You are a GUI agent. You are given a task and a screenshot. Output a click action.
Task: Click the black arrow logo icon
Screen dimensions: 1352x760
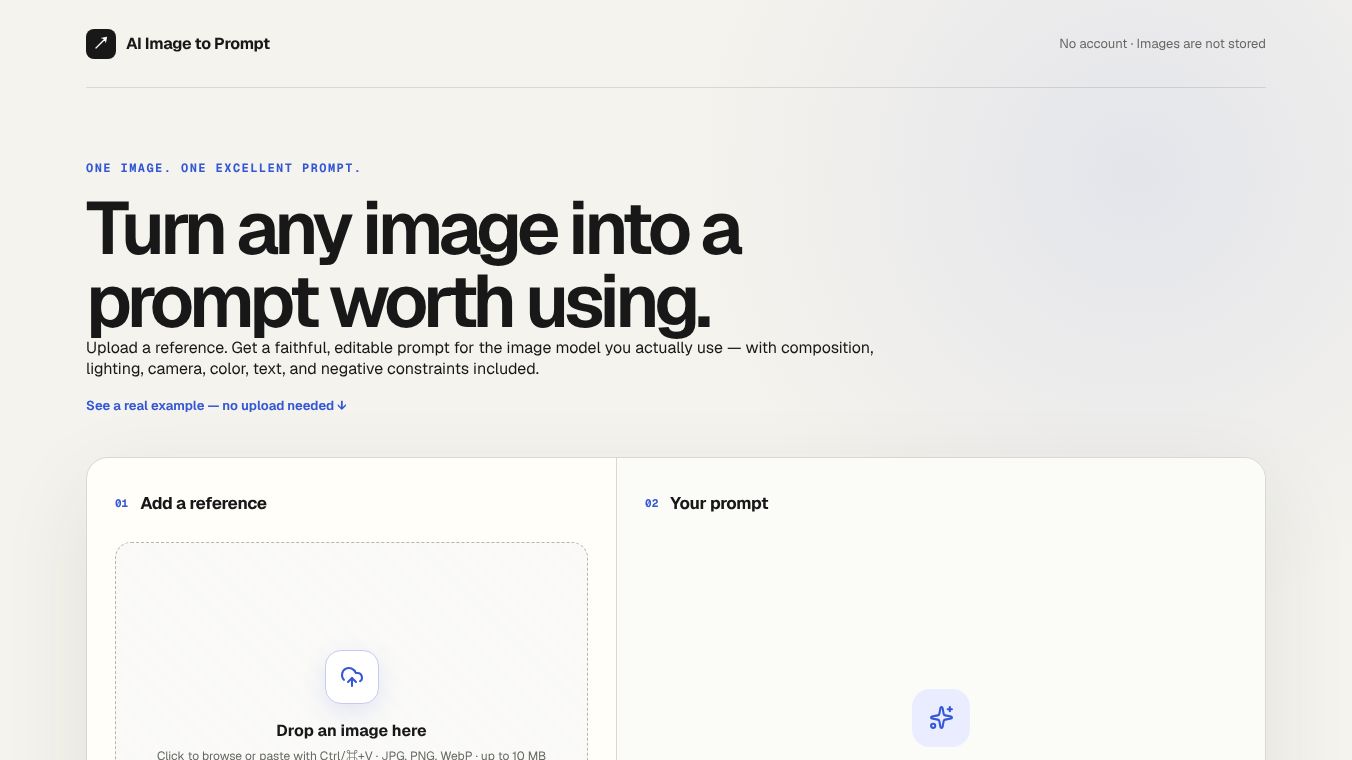[101, 44]
